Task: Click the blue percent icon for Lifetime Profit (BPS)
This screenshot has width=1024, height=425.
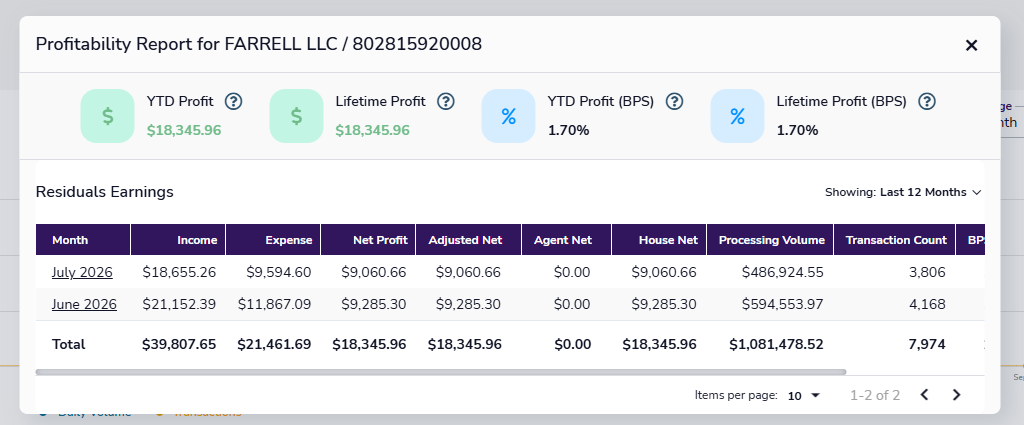Action: point(737,116)
